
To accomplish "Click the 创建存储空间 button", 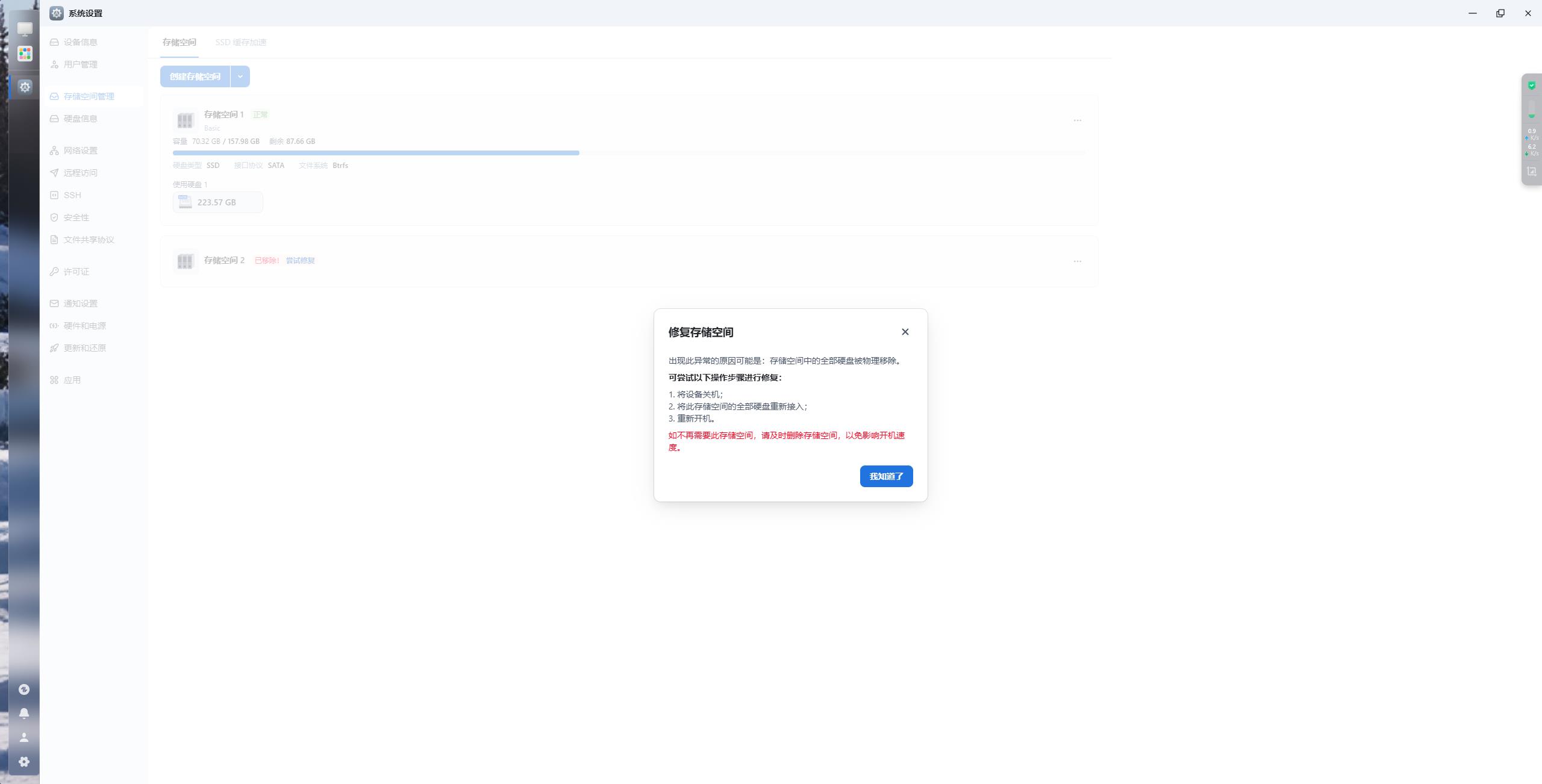I will (195, 76).
